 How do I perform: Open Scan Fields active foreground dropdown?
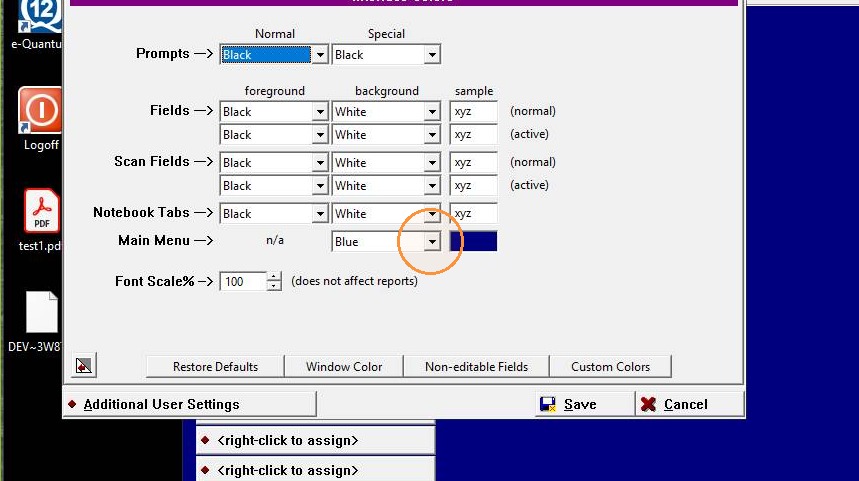click(320, 186)
